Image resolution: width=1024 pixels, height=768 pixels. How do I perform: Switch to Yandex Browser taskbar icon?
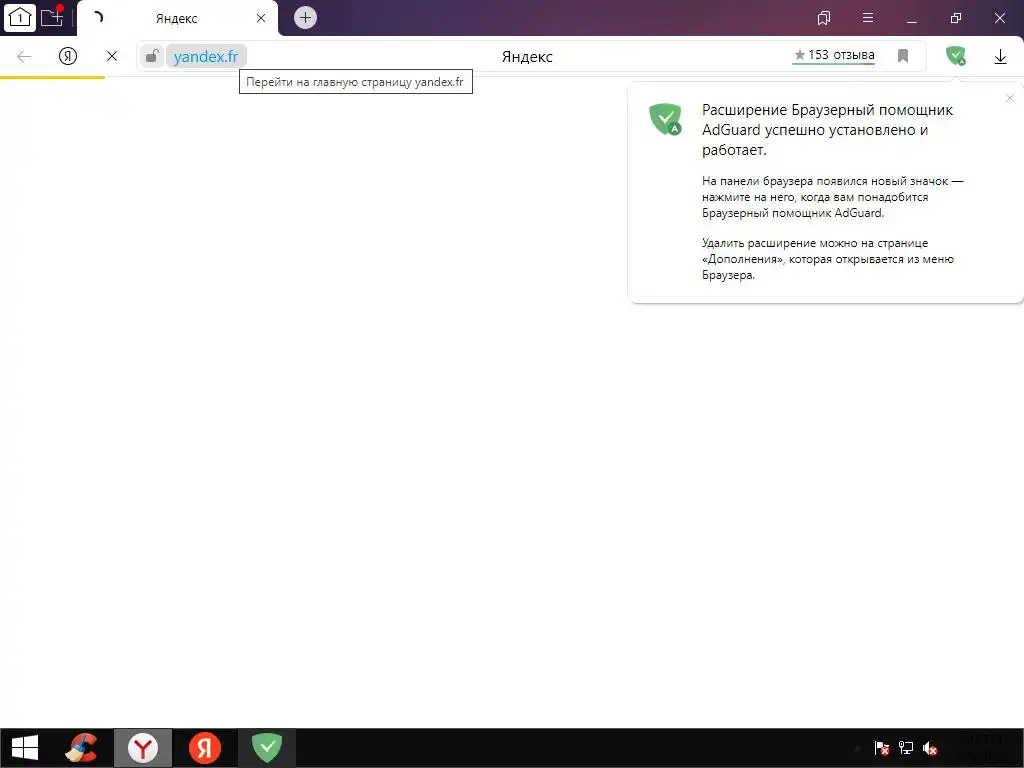click(143, 748)
